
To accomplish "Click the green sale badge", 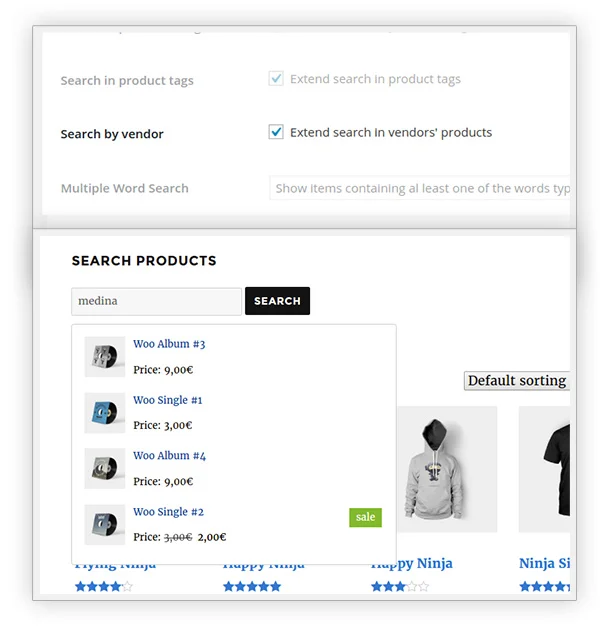I will pos(365,517).
